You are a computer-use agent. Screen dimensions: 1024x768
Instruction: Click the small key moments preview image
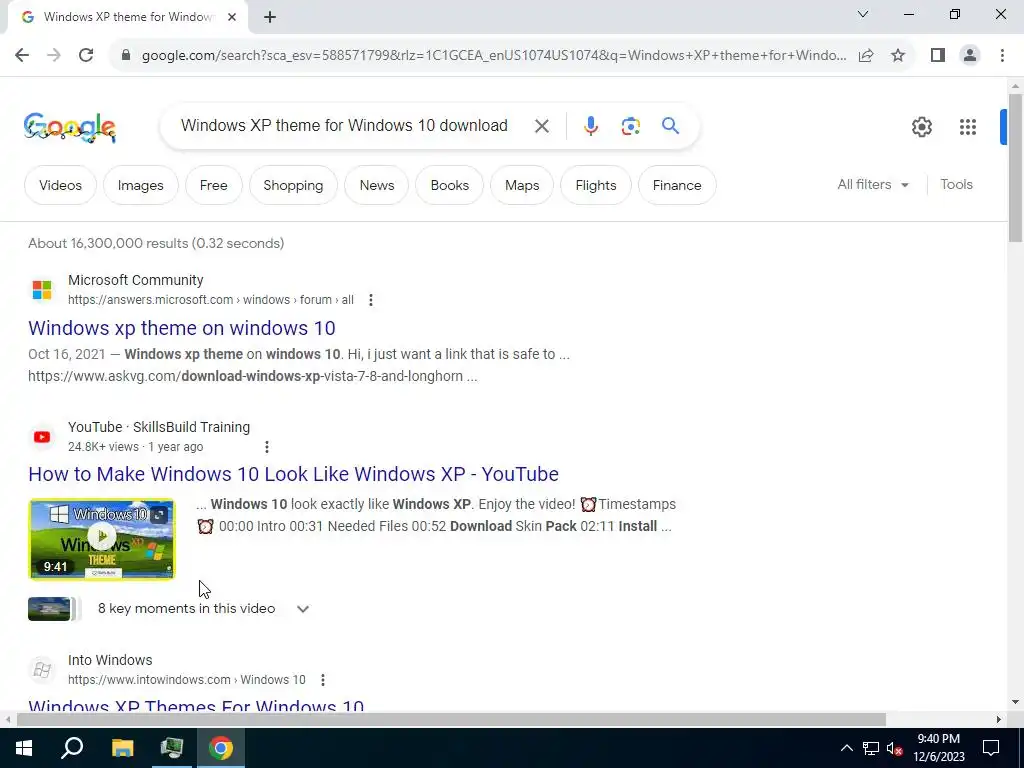point(49,609)
